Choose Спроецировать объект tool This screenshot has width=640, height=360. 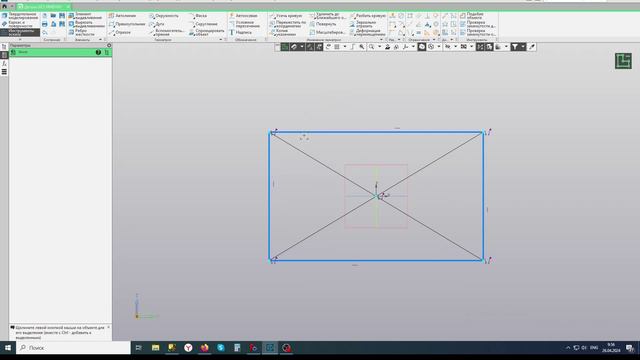(x=207, y=32)
